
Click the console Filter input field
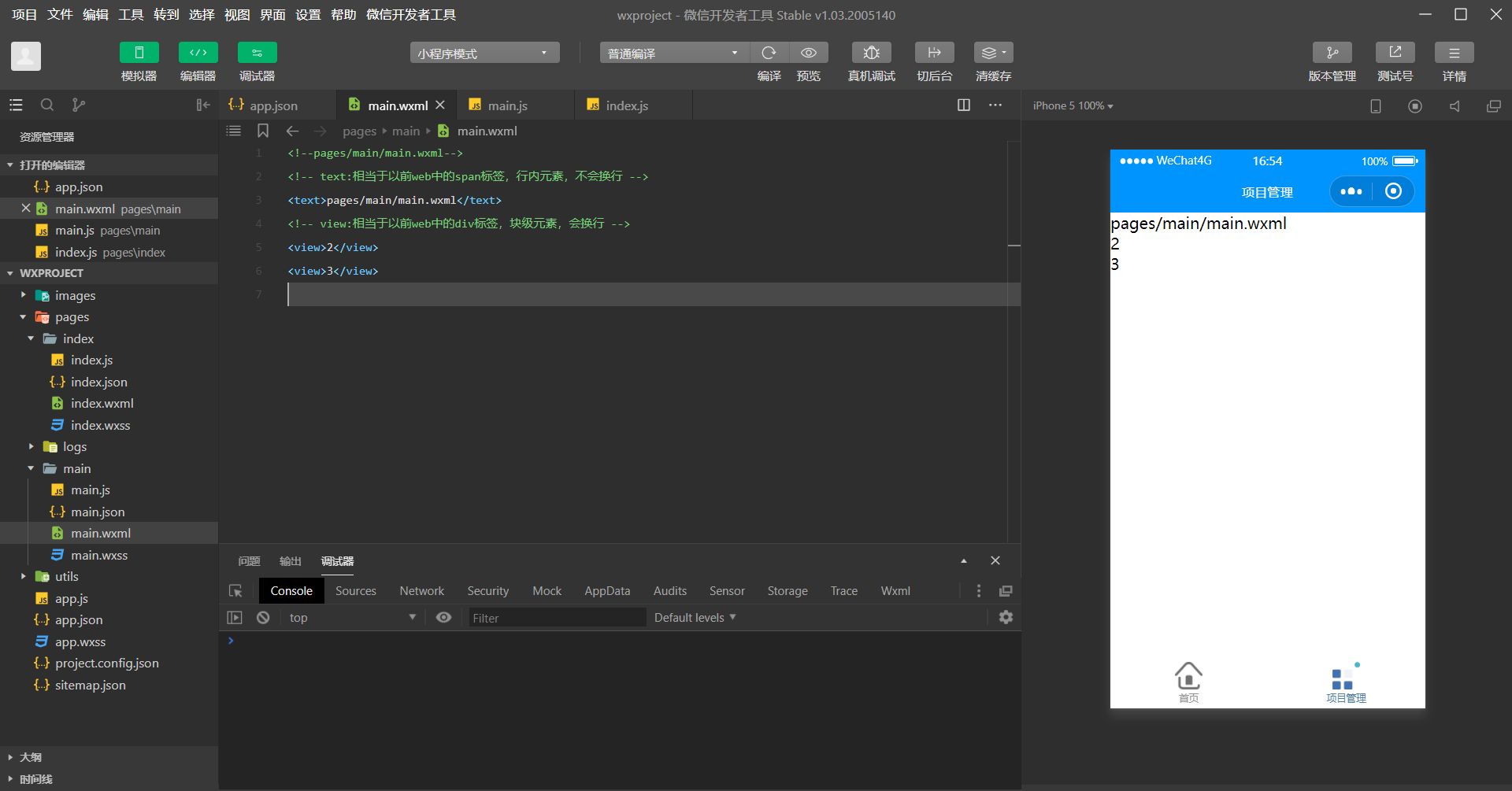point(557,618)
